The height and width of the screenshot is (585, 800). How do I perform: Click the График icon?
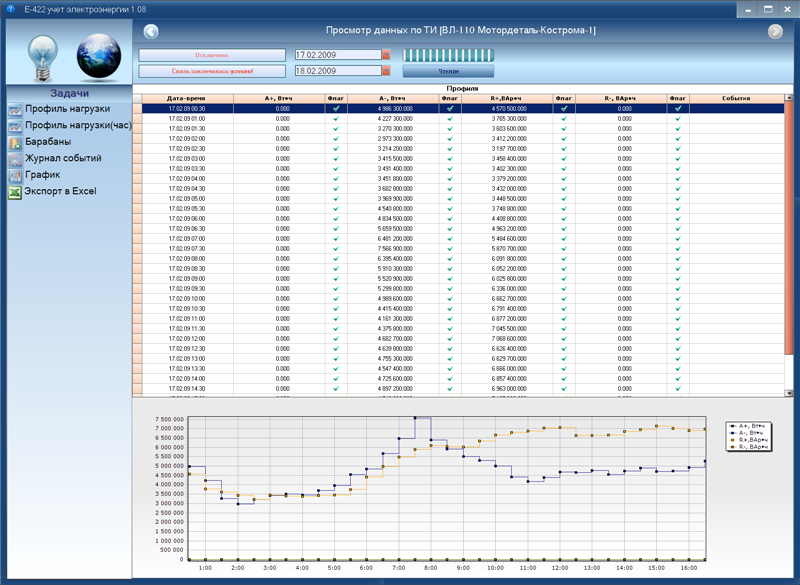pos(15,176)
